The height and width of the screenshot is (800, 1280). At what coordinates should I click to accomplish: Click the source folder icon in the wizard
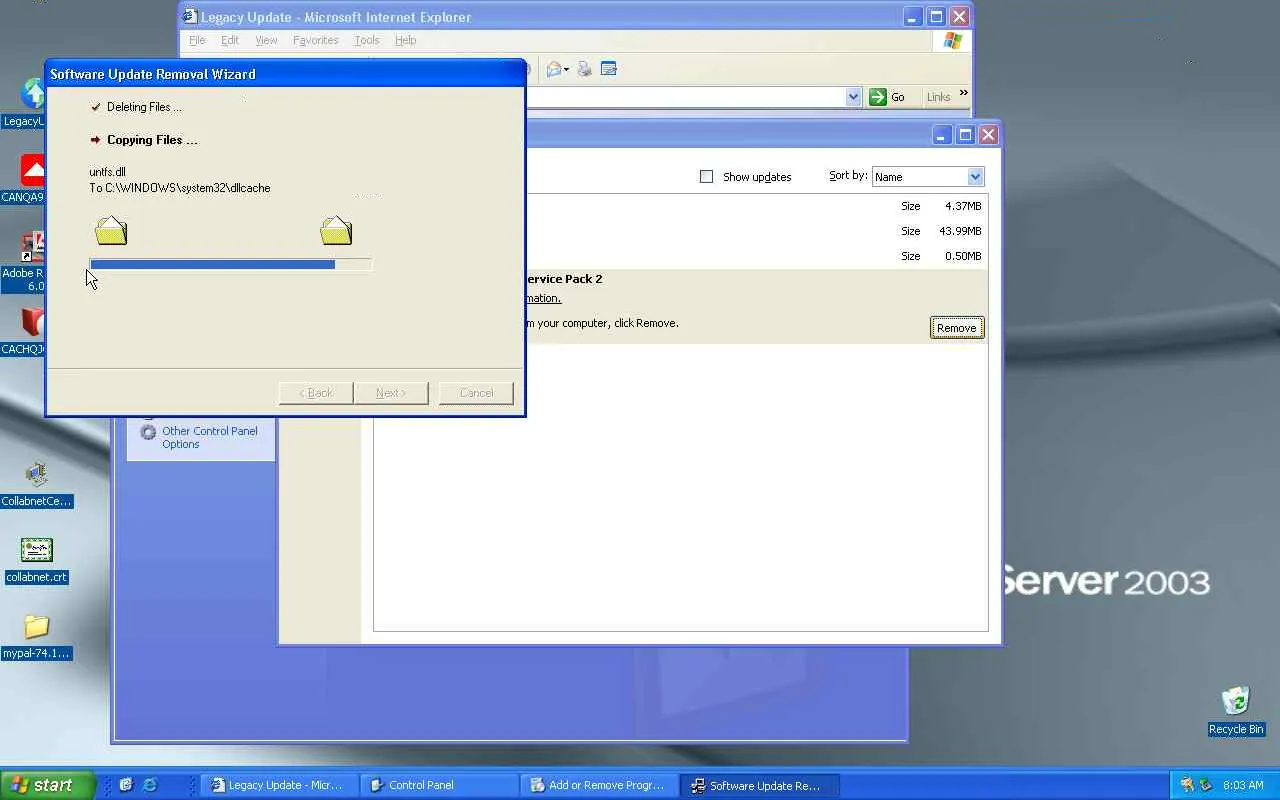click(x=111, y=231)
